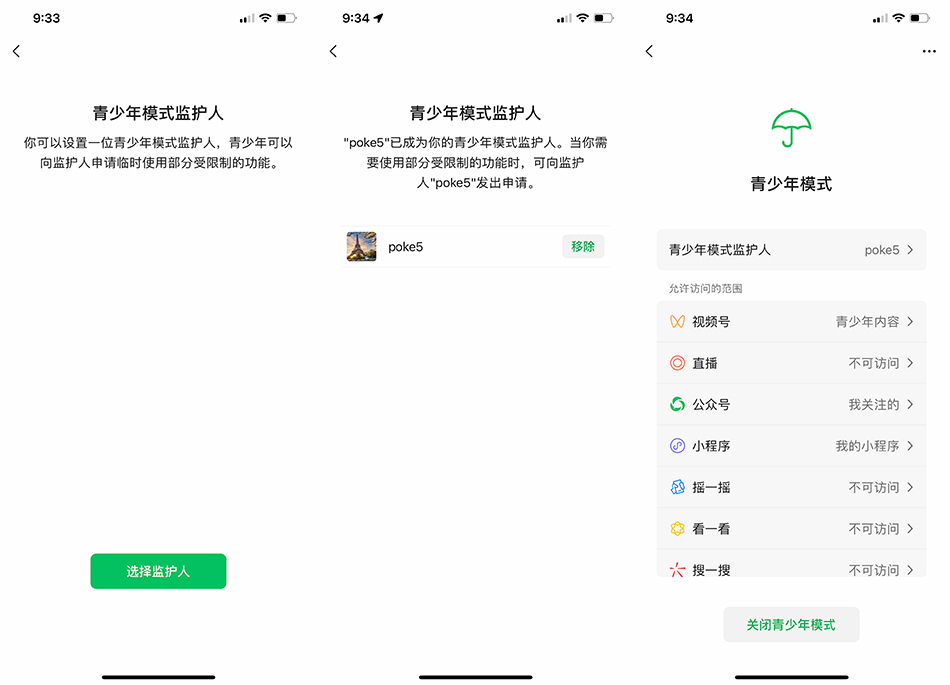Image resolution: width=950 pixels, height=685 pixels.
Task: Open the three-dot more options menu
Action: click(929, 51)
